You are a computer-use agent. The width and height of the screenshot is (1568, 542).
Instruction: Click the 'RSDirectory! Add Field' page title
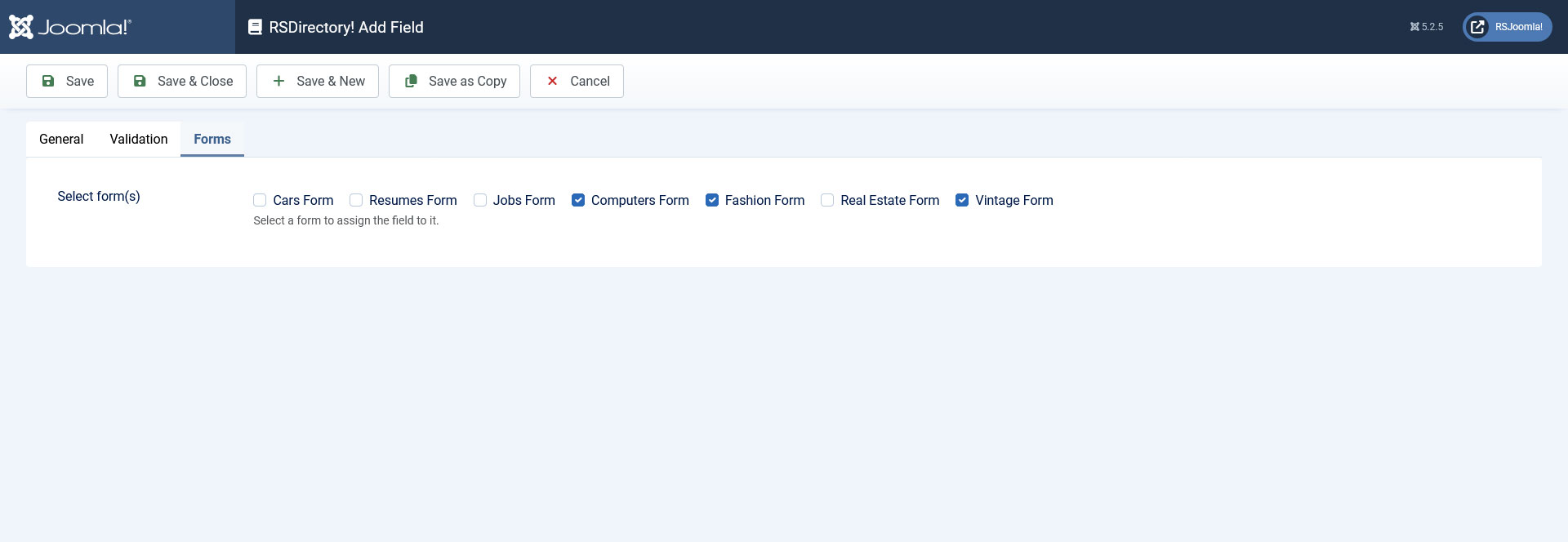[x=346, y=28]
